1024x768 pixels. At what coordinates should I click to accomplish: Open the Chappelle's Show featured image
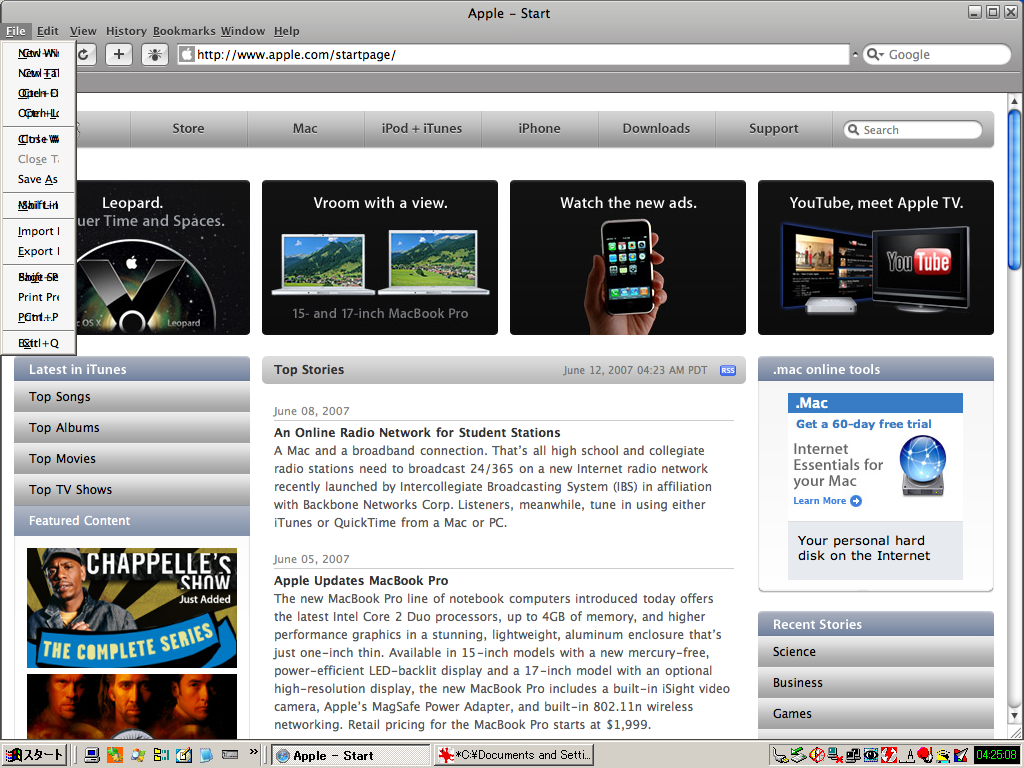click(x=132, y=608)
